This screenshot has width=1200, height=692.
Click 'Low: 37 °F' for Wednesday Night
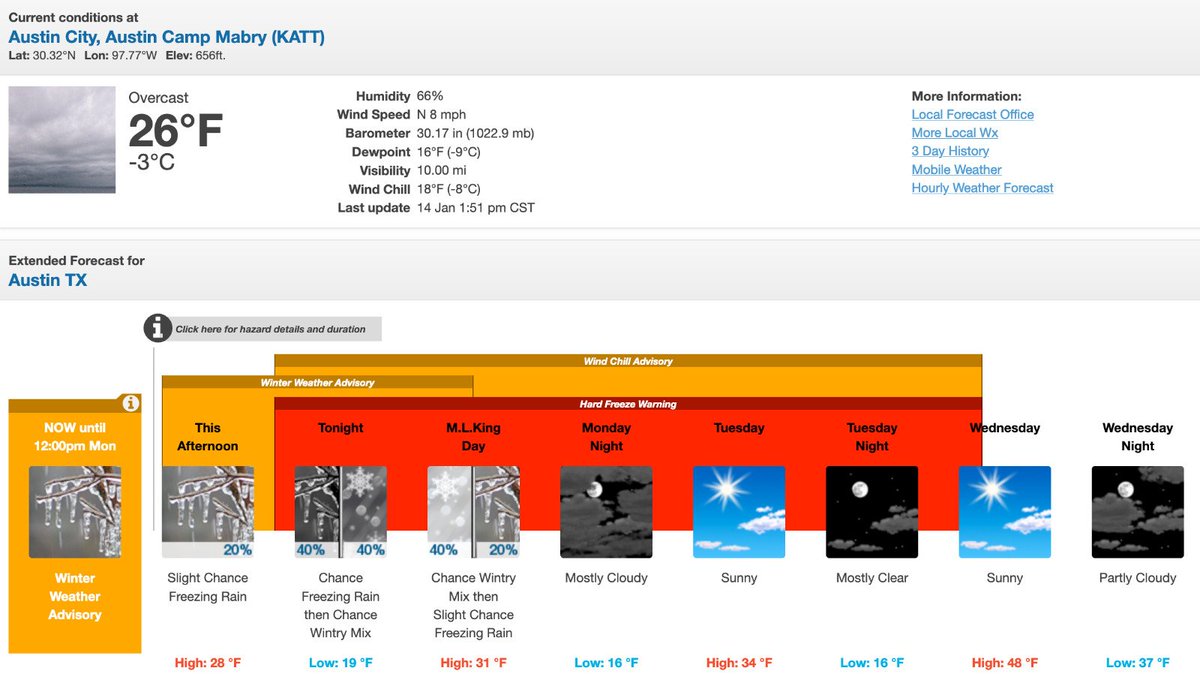(1138, 663)
